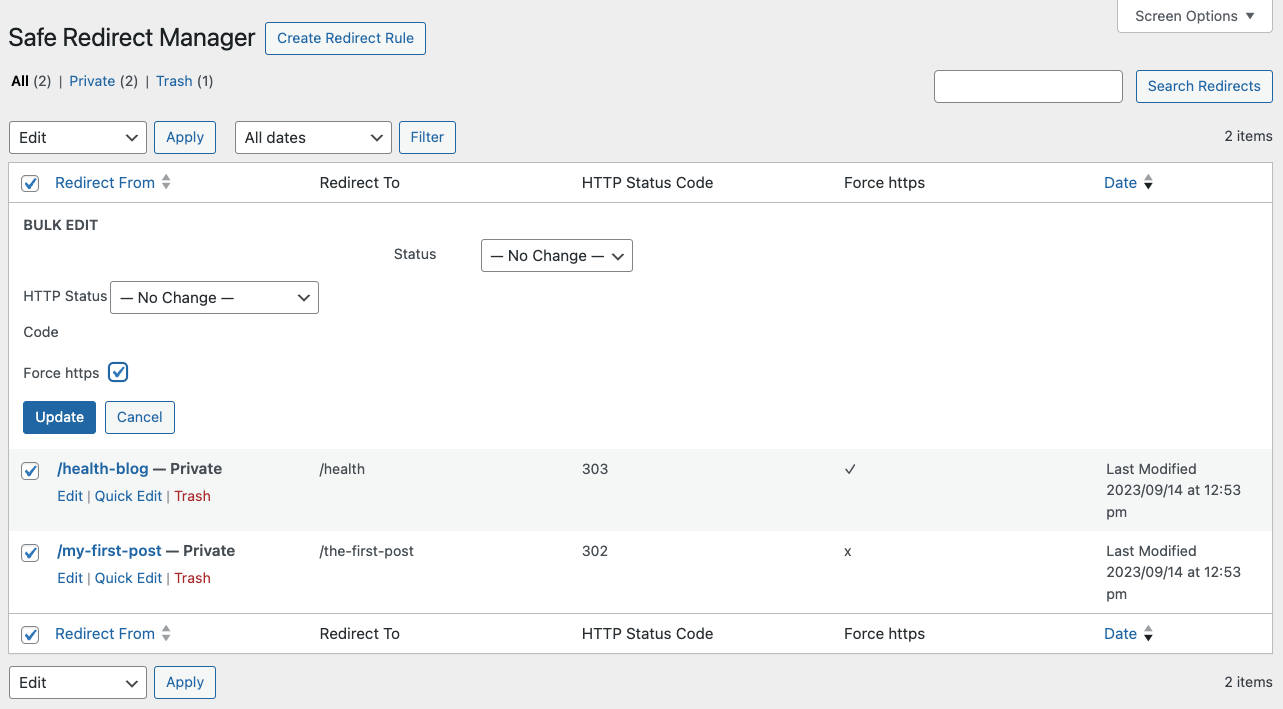Open the Status No Change dropdown
This screenshot has width=1283, height=709.
pos(556,255)
